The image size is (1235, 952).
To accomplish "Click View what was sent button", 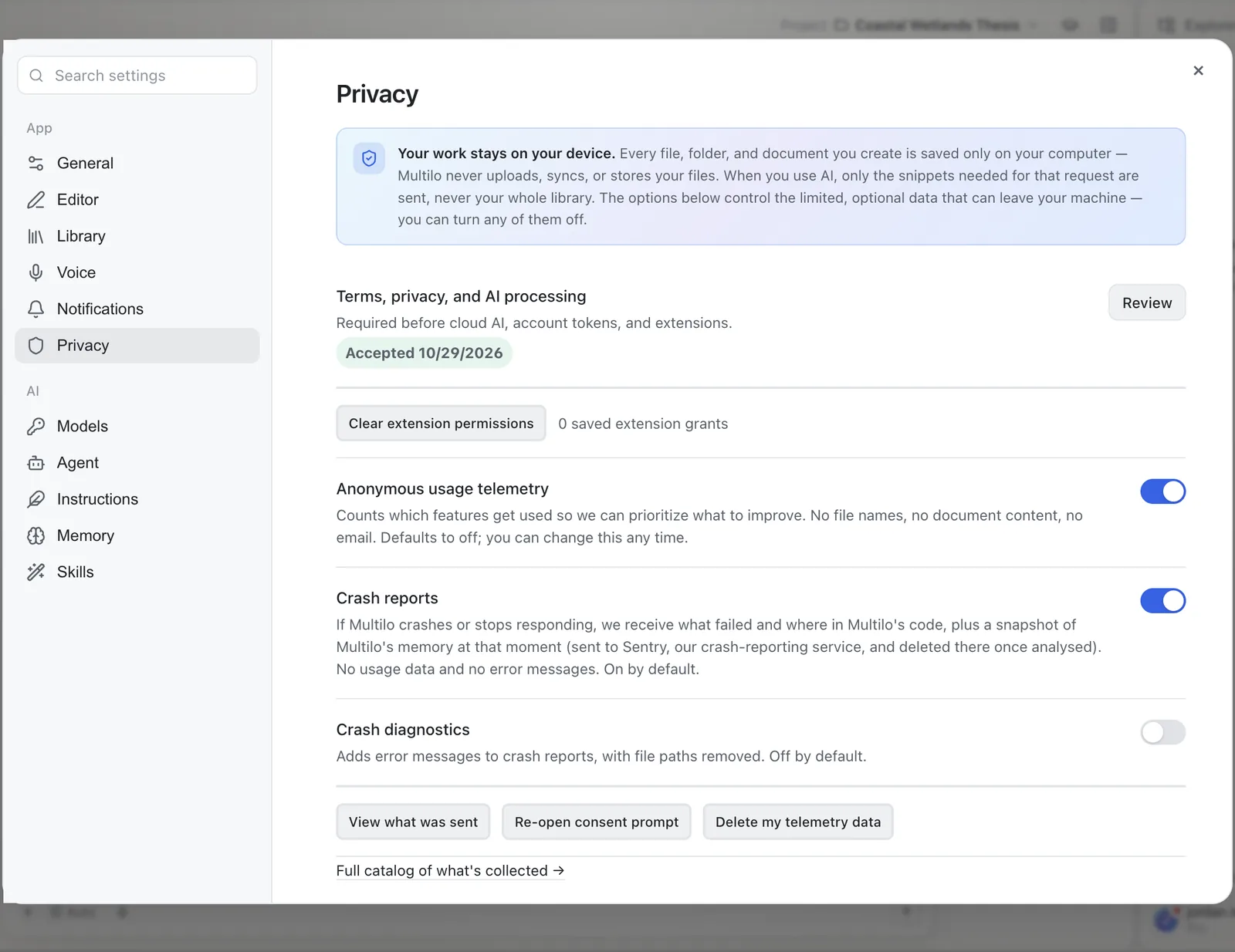I will [x=413, y=822].
